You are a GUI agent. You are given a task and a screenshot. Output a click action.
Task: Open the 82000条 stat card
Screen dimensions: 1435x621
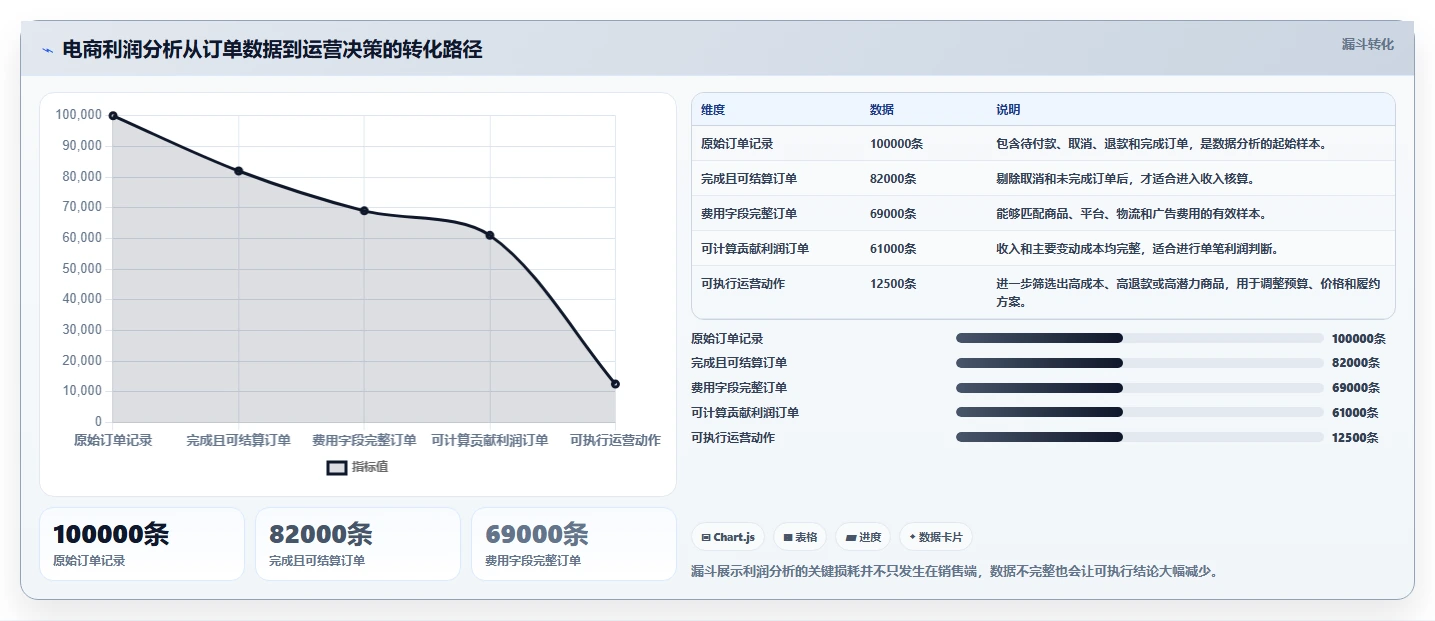click(358, 544)
